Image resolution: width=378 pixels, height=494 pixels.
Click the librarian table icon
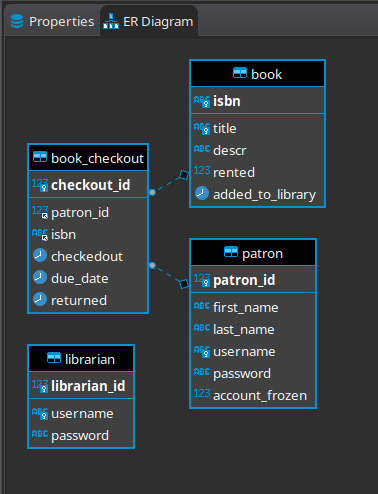[x=54, y=358]
